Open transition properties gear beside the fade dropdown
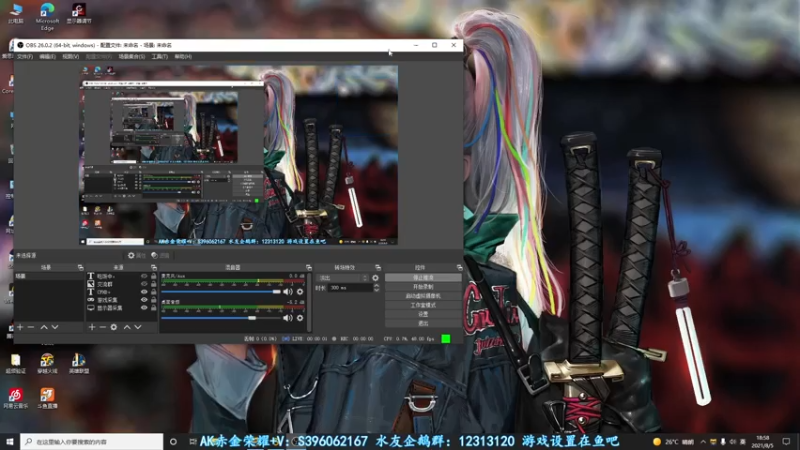Screen dimensions: 800x450 click(x=376, y=278)
